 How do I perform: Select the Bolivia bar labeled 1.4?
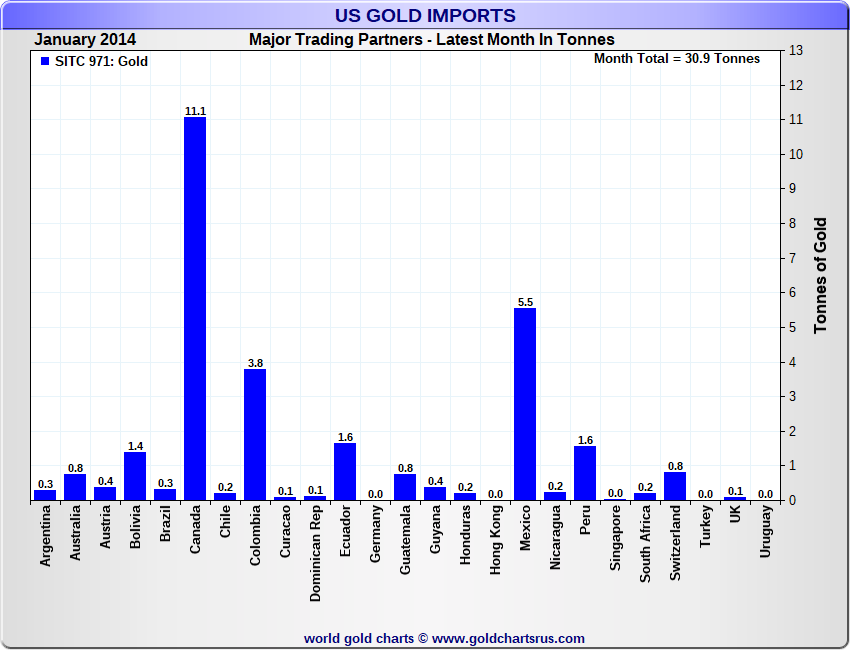click(x=135, y=476)
